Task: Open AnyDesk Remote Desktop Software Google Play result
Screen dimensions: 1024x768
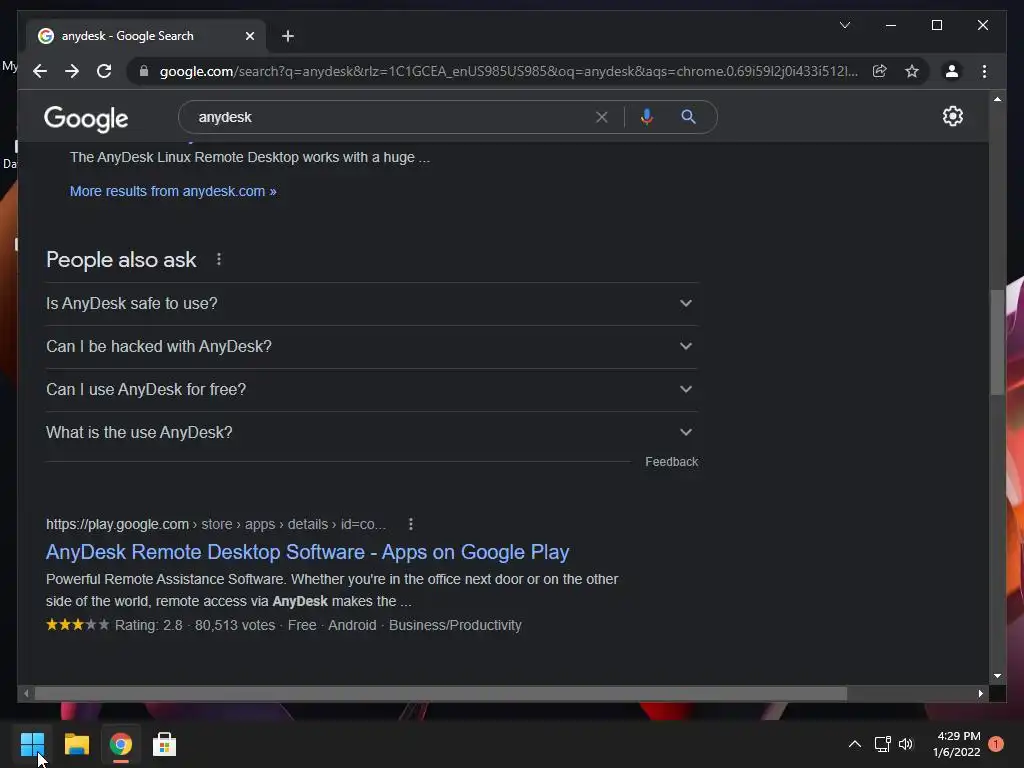Action: click(x=308, y=552)
